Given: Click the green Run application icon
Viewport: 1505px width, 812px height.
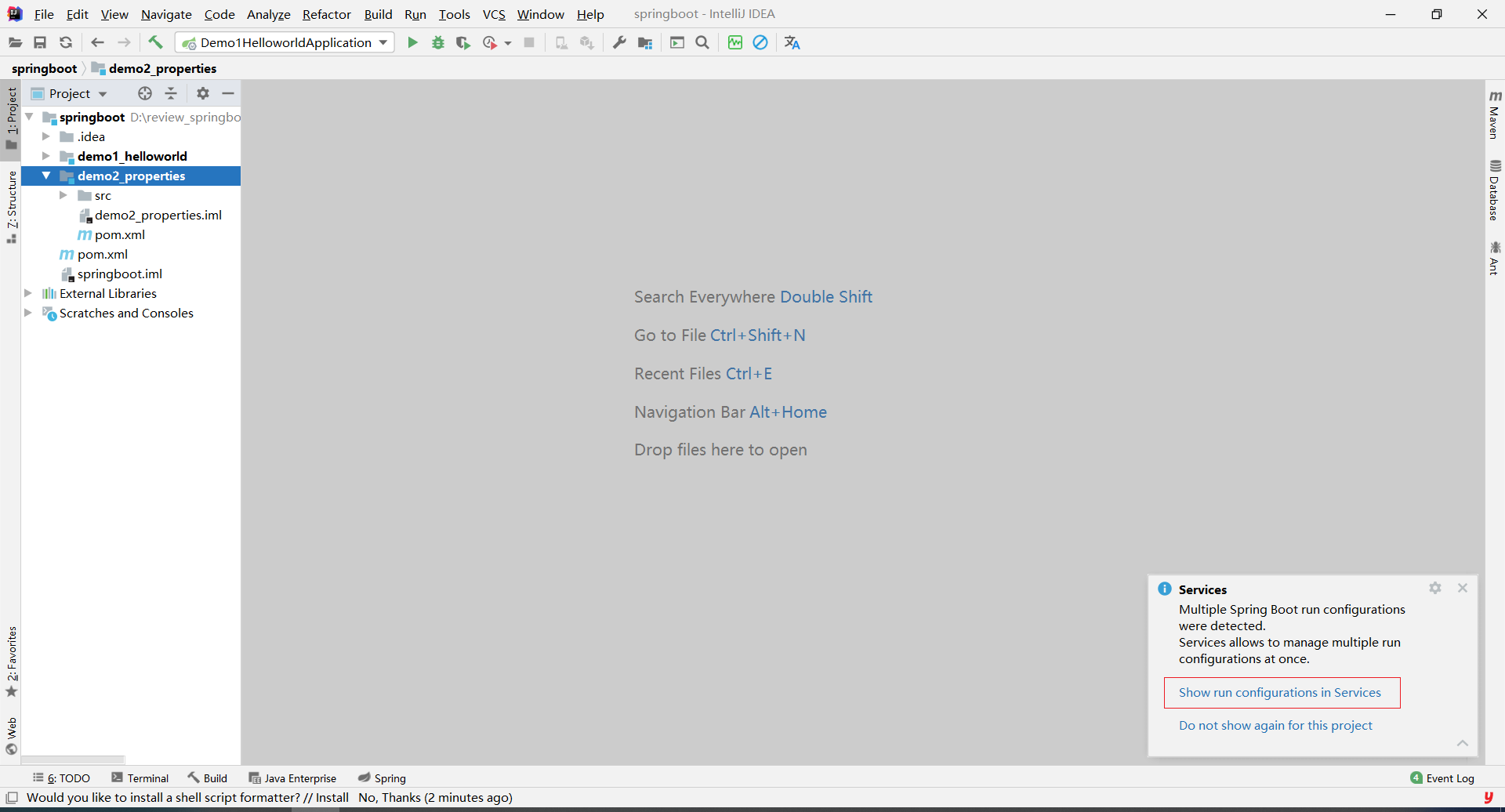Looking at the screenshot, I should [x=412, y=43].
